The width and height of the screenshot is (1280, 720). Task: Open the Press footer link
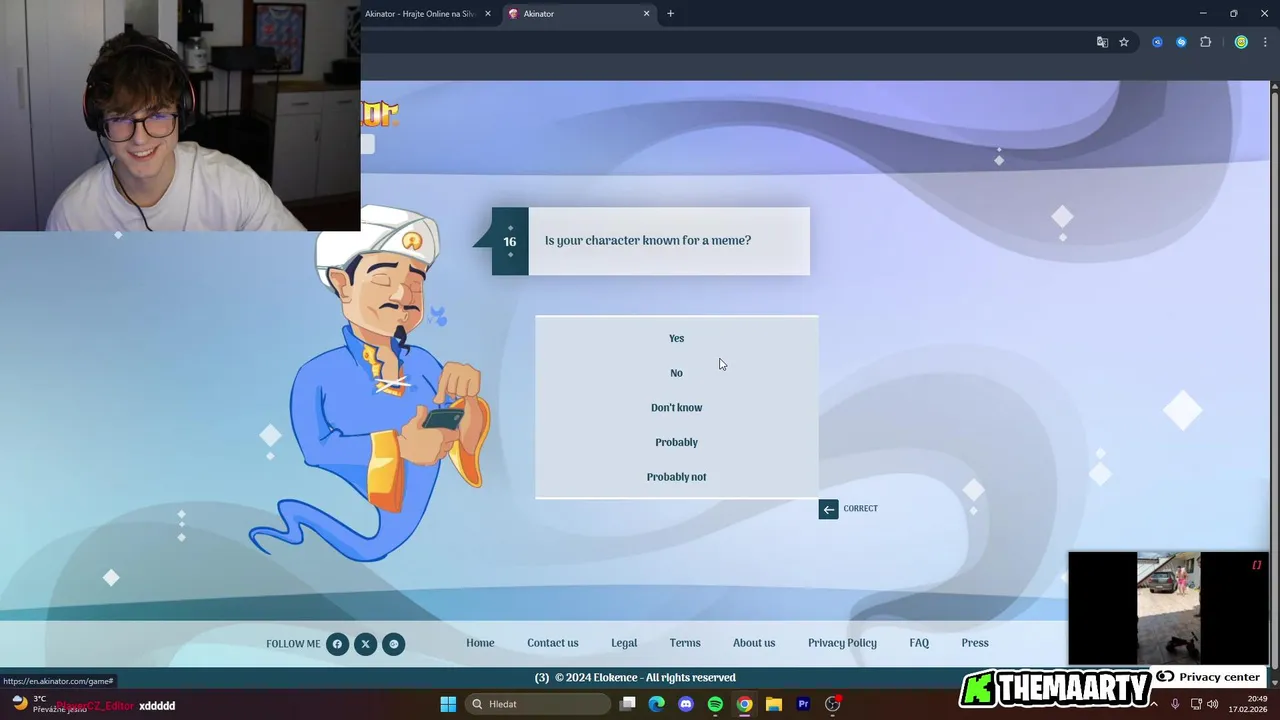pyautogui.click(x=975, y=643)
